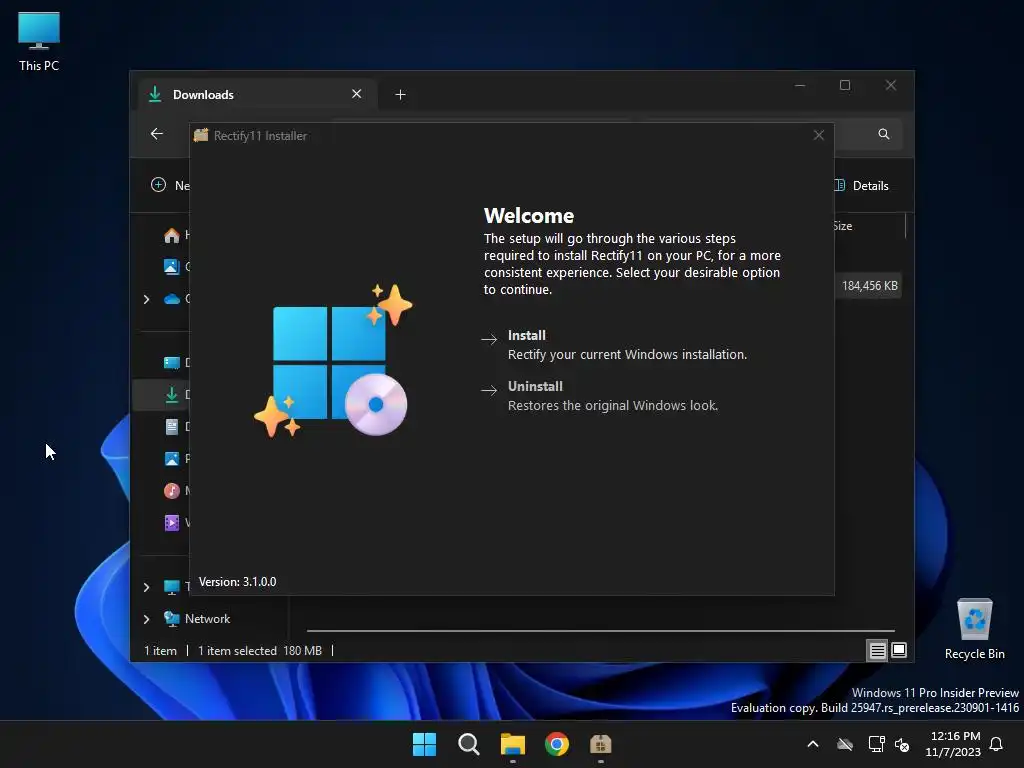Select the OneDrive cloud icon in sidebar
The image size is (1024, 768).
point(172,299)
